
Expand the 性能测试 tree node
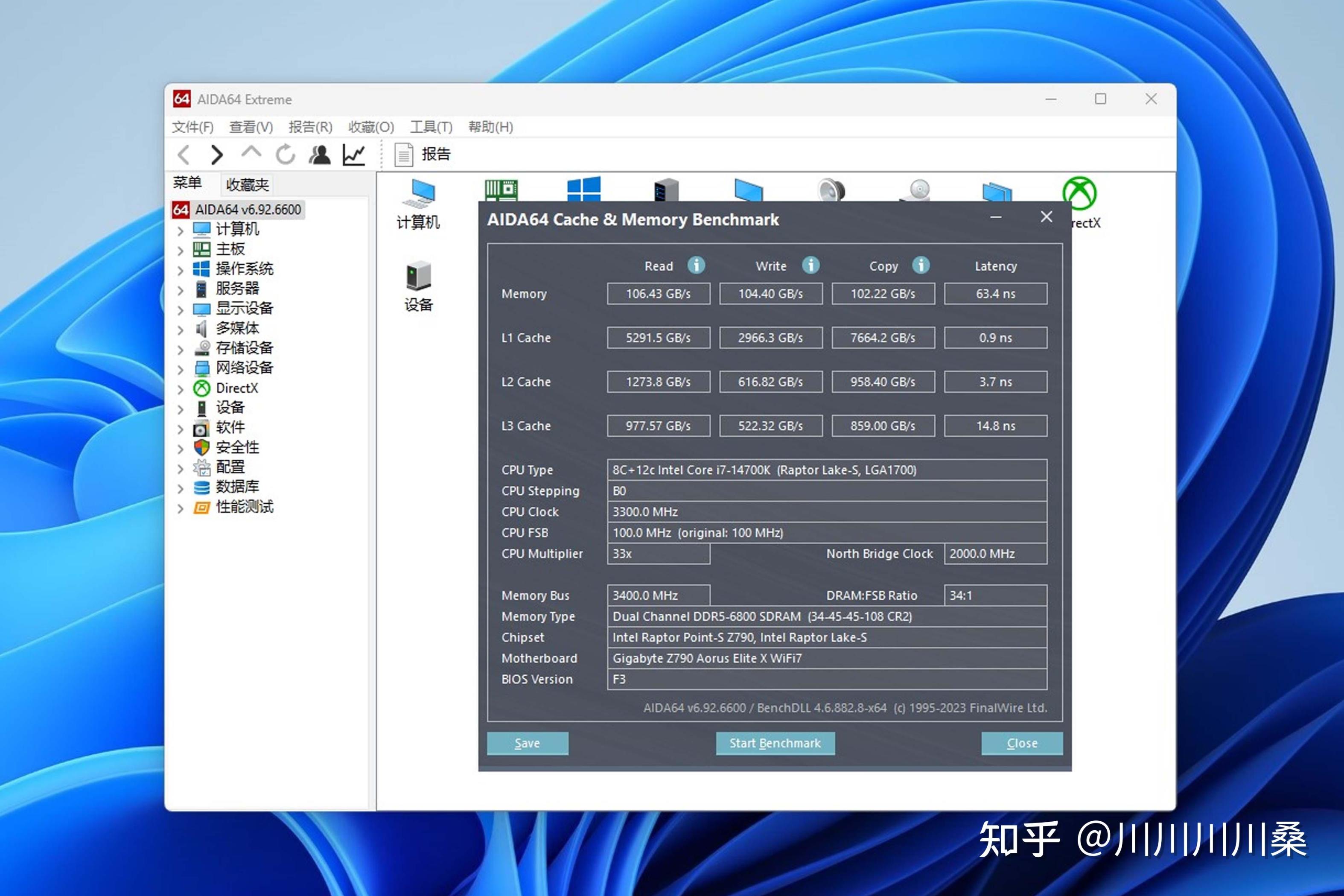coord(181,508)
